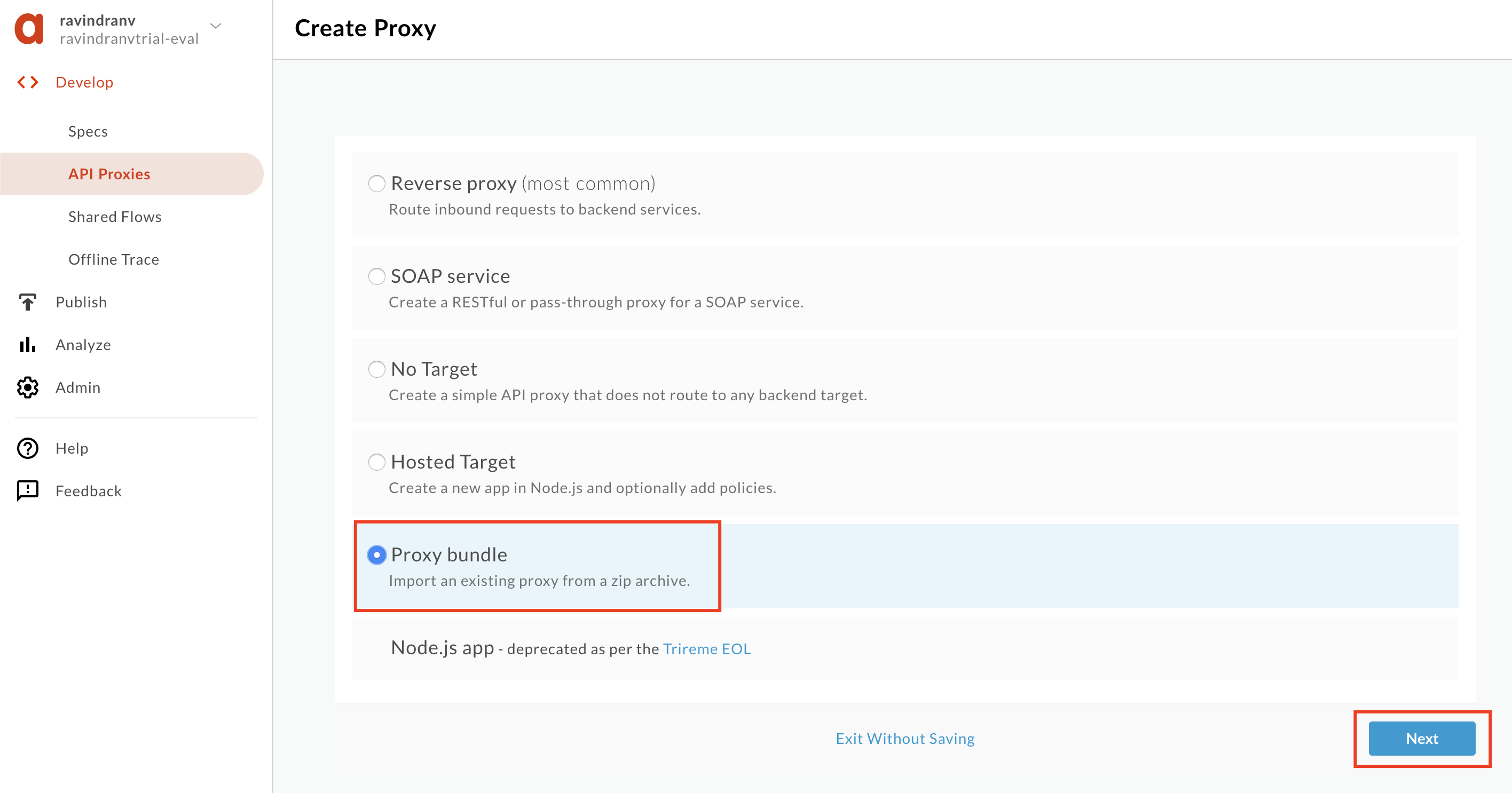Viewport: 1512px width, 793px height.
Task: Click the Analyze bar chart icon
Action: (x=28, y=345)
